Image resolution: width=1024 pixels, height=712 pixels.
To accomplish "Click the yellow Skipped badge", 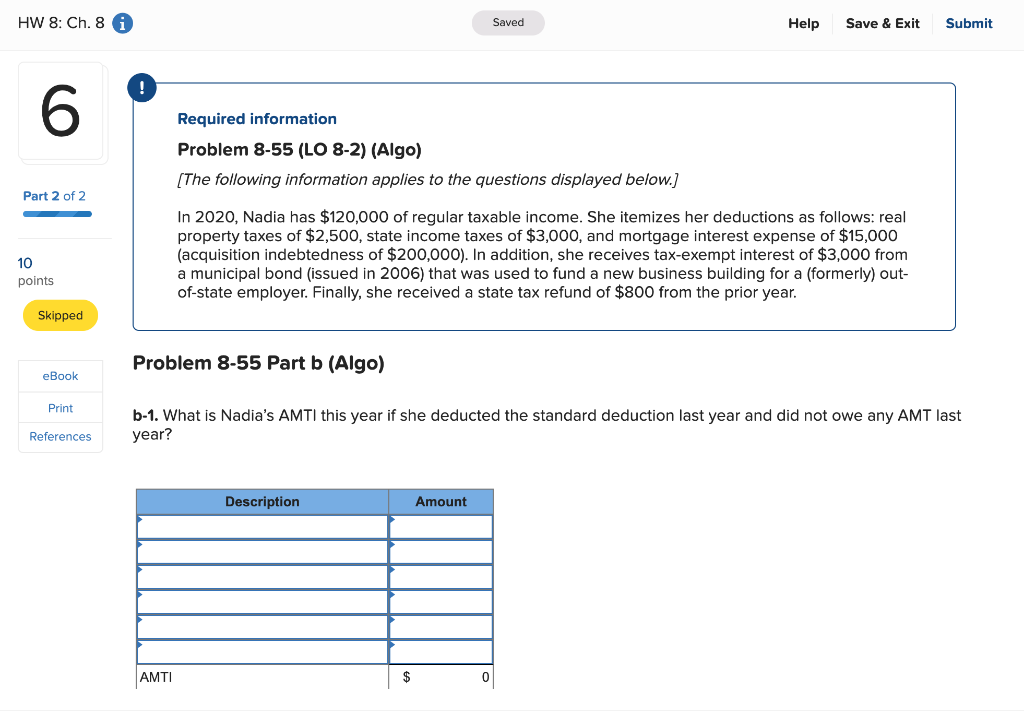I will 60,315.
